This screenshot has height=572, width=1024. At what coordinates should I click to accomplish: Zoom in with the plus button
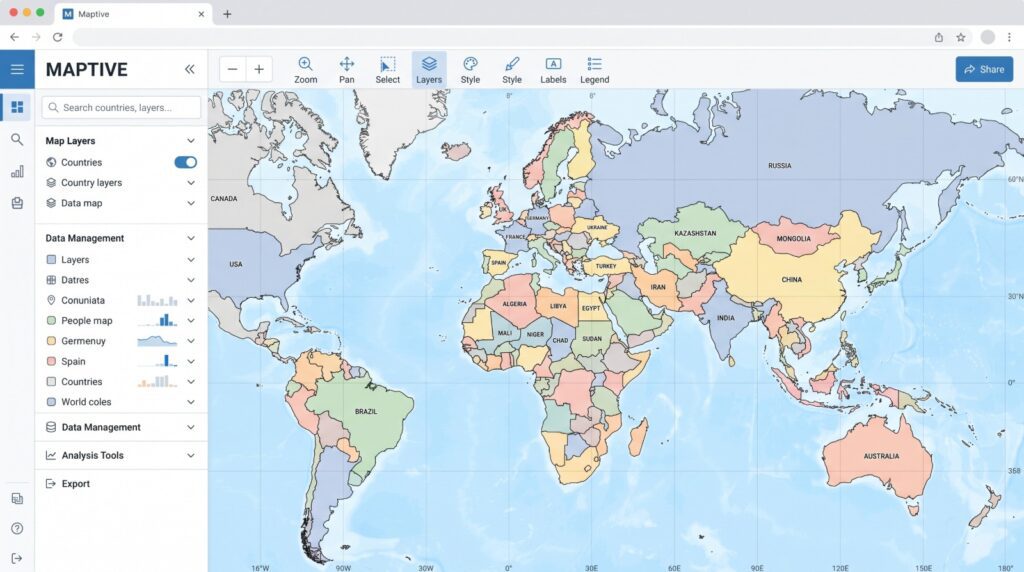(259, 69)
